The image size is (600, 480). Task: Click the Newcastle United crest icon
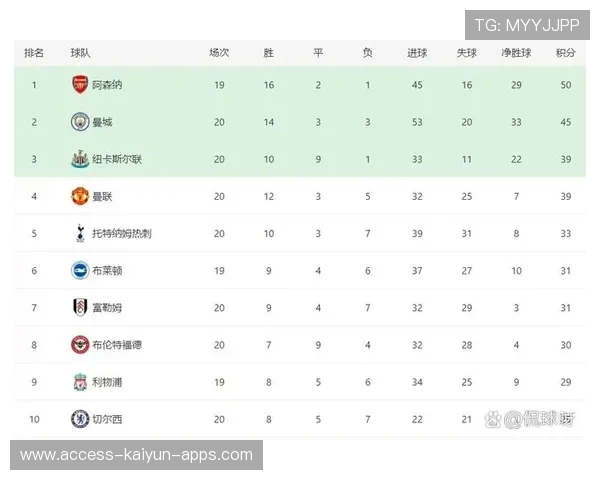pyautogui.click(x=79, y=159)
